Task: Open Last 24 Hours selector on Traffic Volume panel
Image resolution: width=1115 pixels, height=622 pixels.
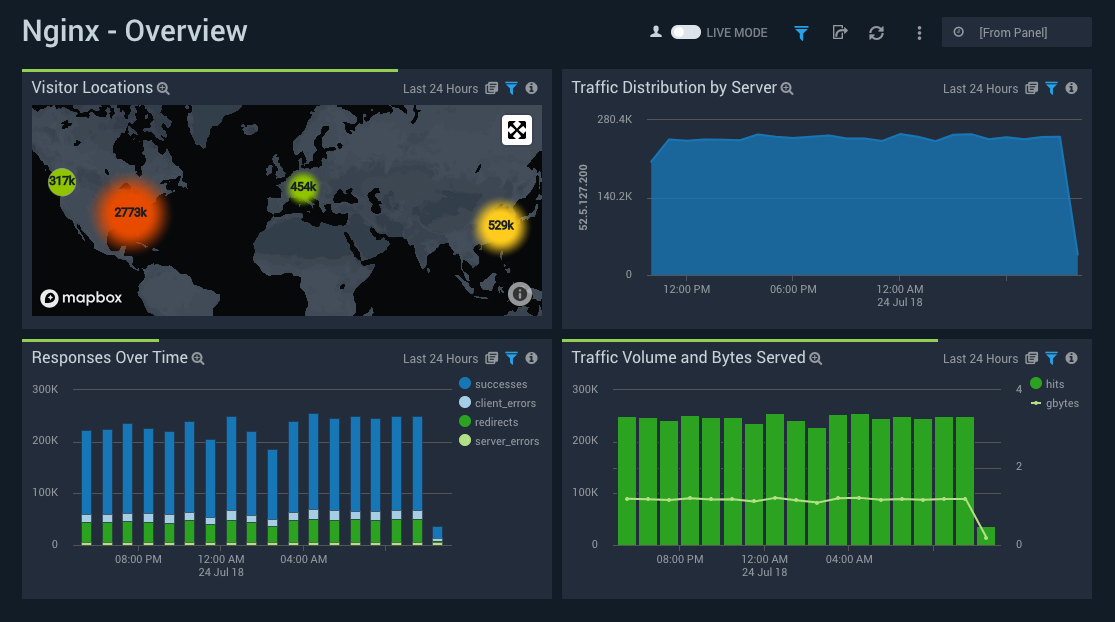Action: click(980, 358)
